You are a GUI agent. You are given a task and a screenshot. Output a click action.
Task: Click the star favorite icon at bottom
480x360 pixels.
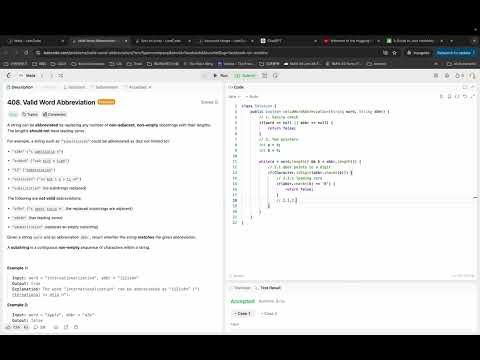[x=56, y=327]
